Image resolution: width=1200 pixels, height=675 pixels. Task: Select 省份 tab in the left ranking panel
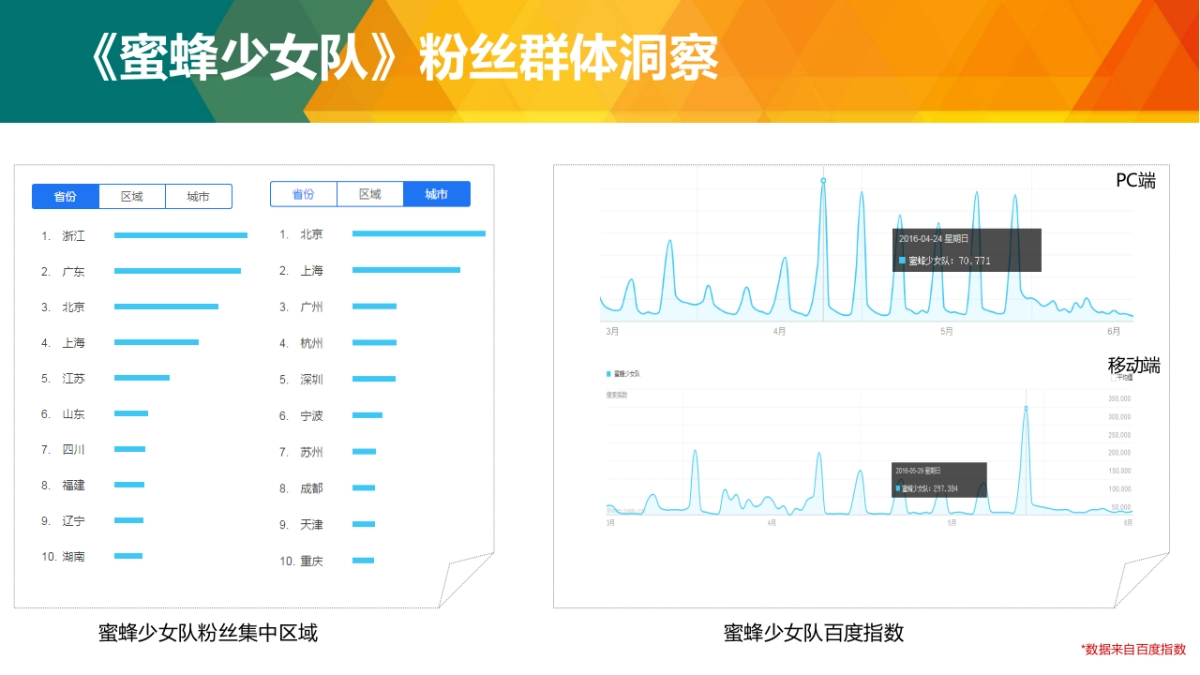tap(65, 196)
